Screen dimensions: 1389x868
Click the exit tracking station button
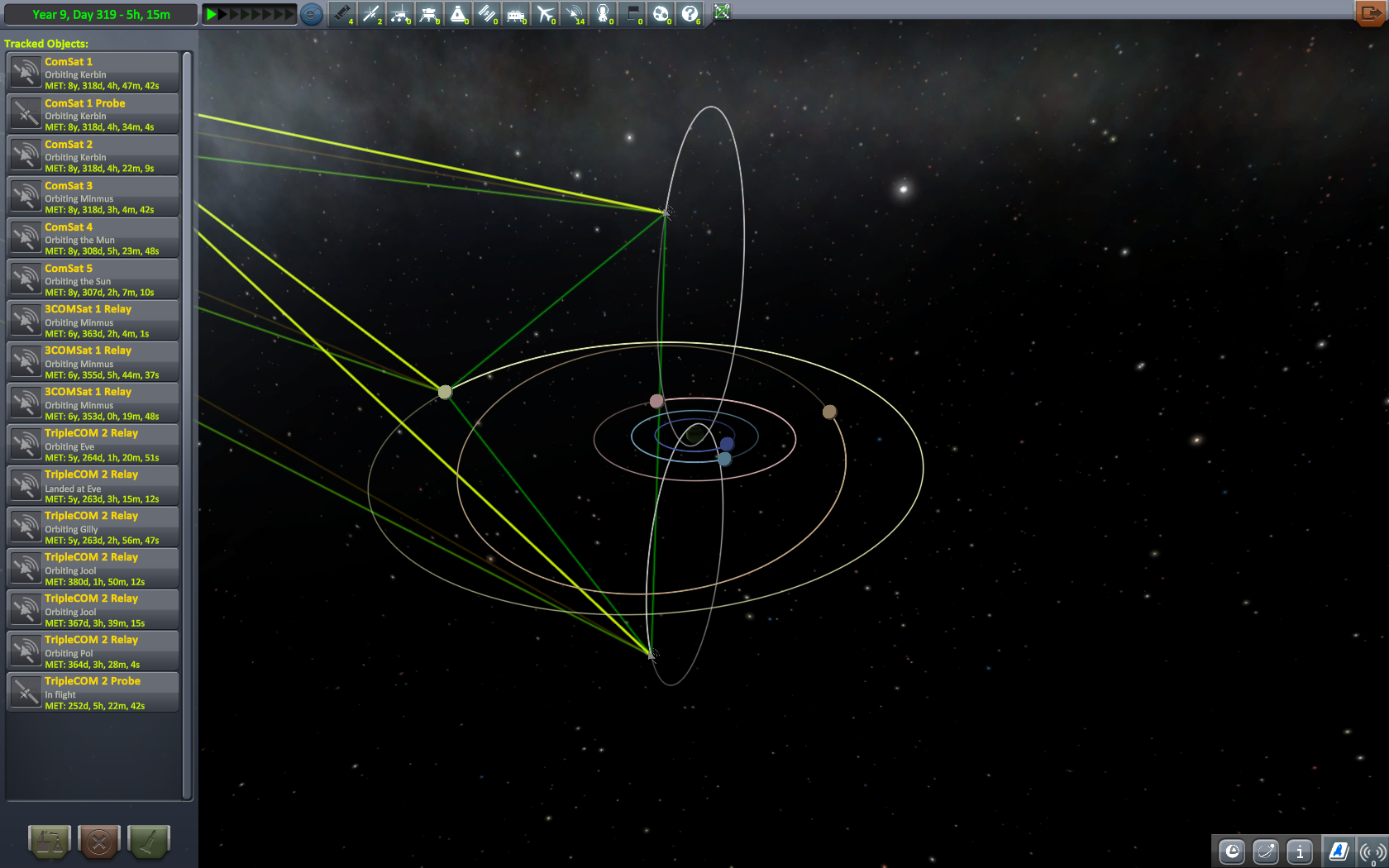click(1370, 13)
